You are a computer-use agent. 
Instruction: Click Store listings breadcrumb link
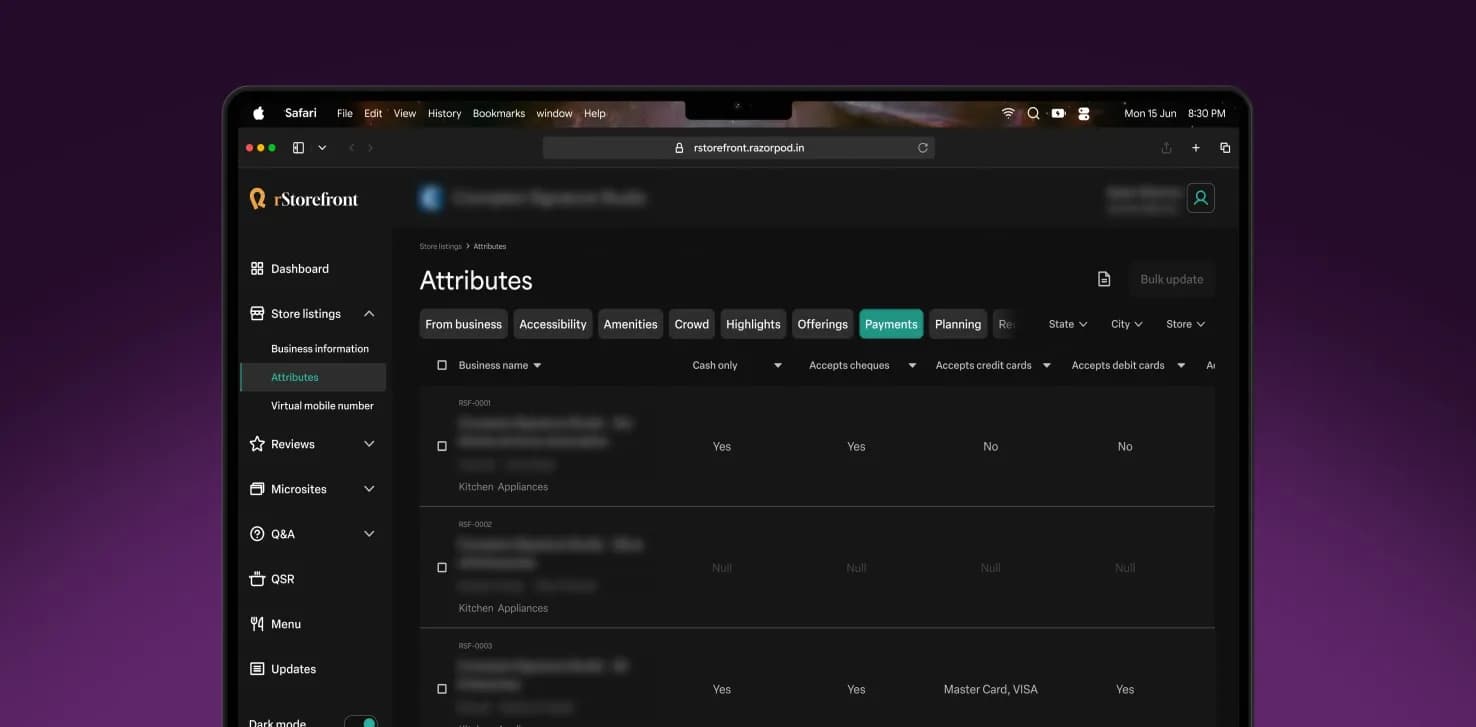pyautogui.click(x=440, y=246)
